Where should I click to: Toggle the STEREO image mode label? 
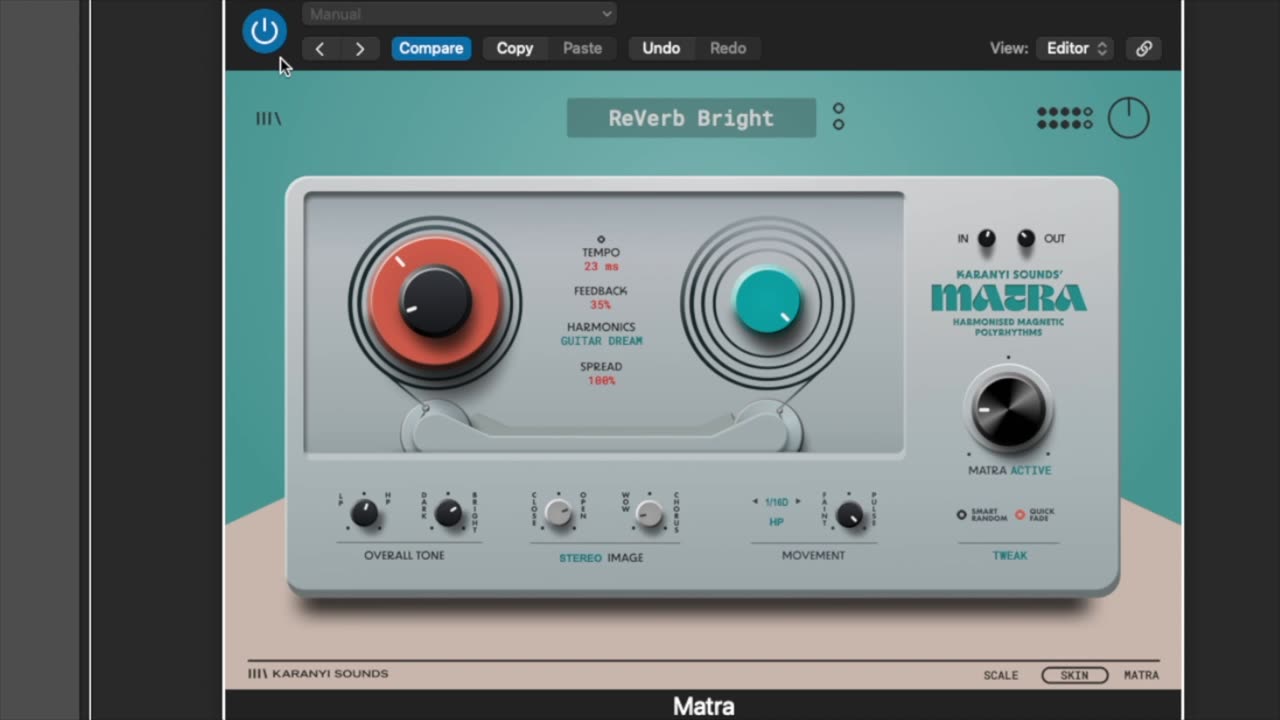580,557
